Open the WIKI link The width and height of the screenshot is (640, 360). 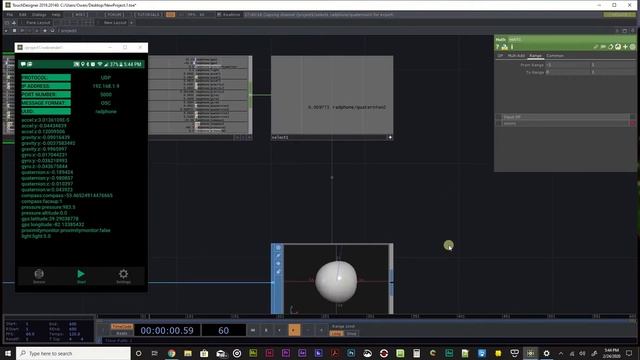(x=80, y=15)
